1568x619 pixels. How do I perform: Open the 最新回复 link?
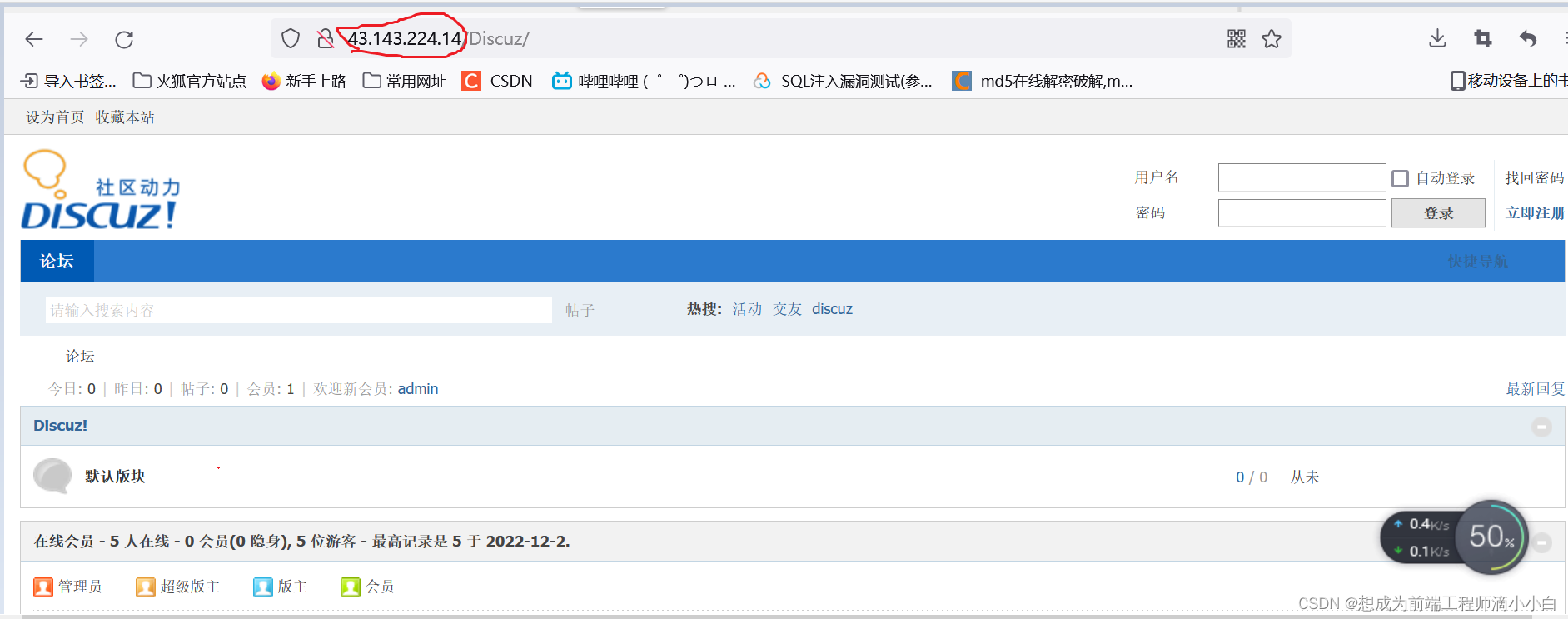click(1536, 389)
